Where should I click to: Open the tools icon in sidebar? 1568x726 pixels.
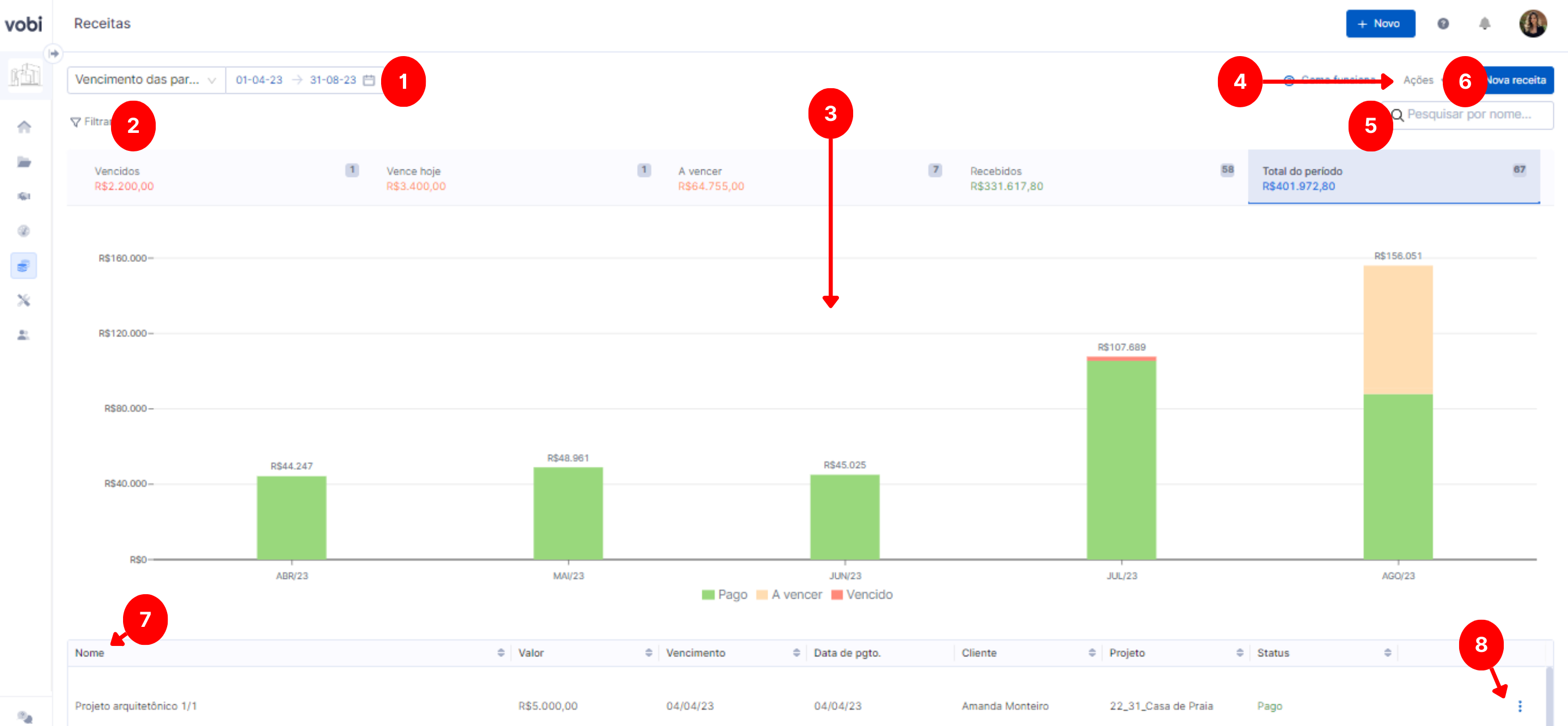(x=24, y=300)
